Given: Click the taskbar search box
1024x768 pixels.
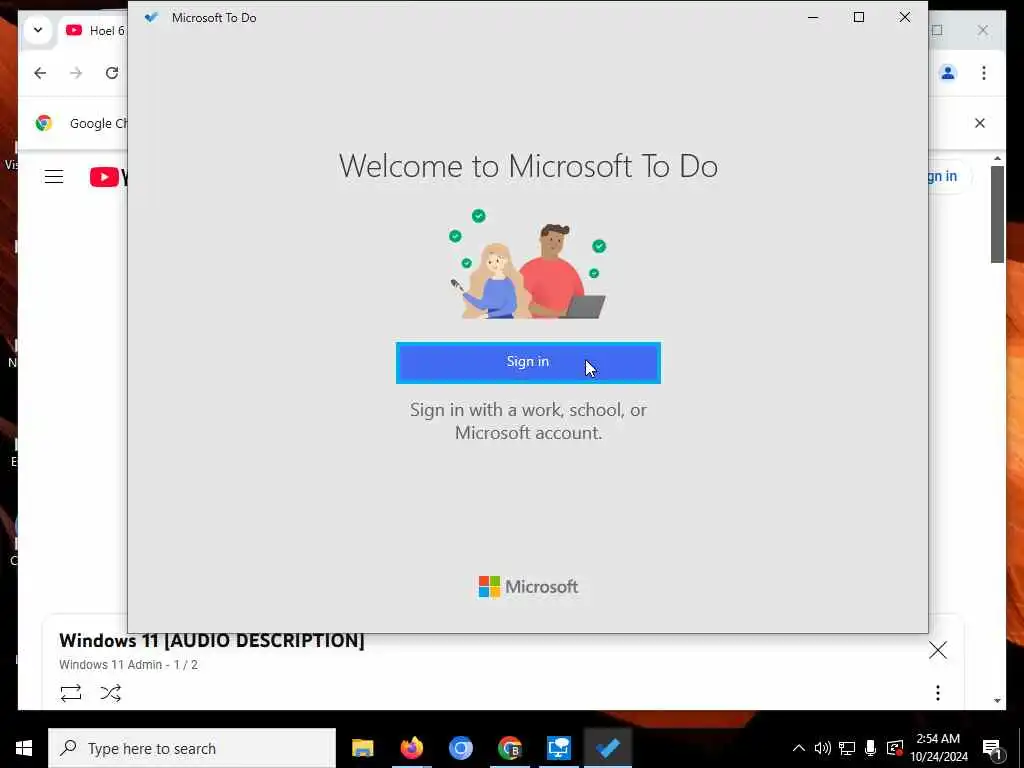Looking at the screenshot, I should click(x=192, y=748).
